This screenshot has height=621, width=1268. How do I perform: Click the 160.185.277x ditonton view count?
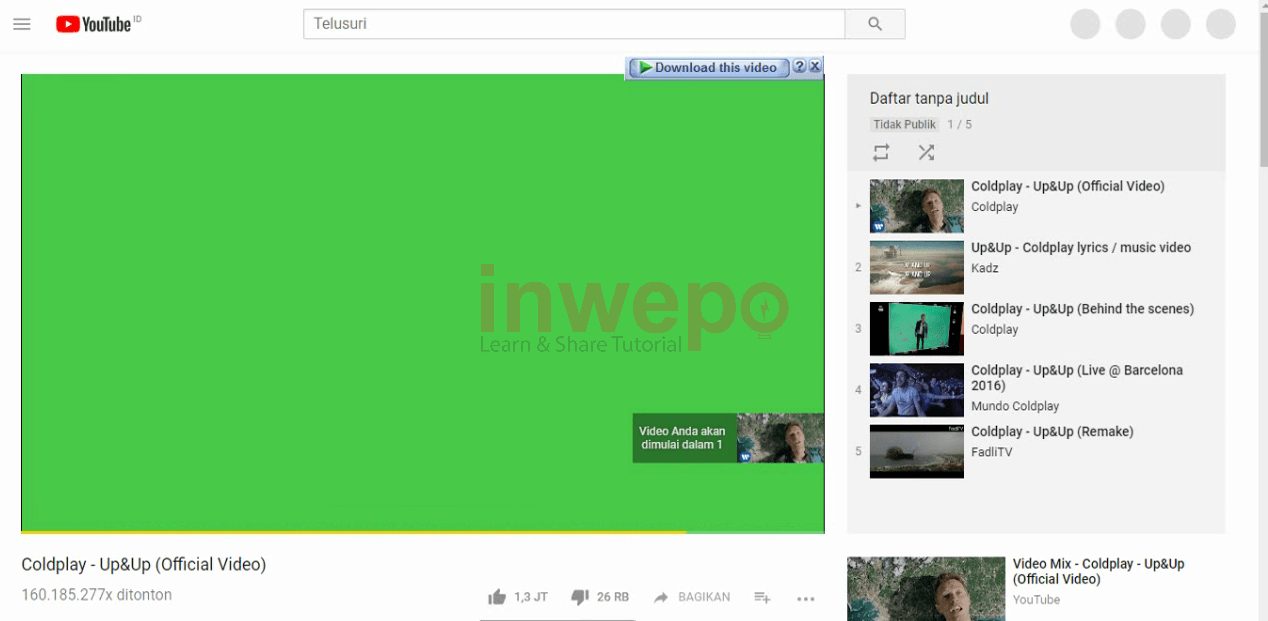(97, 595)
